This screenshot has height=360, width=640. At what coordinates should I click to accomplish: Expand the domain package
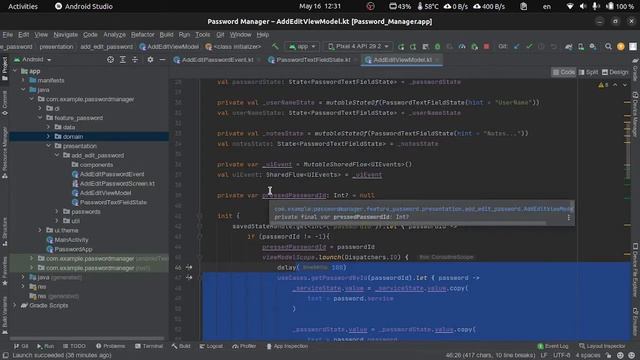coord(49,136)
